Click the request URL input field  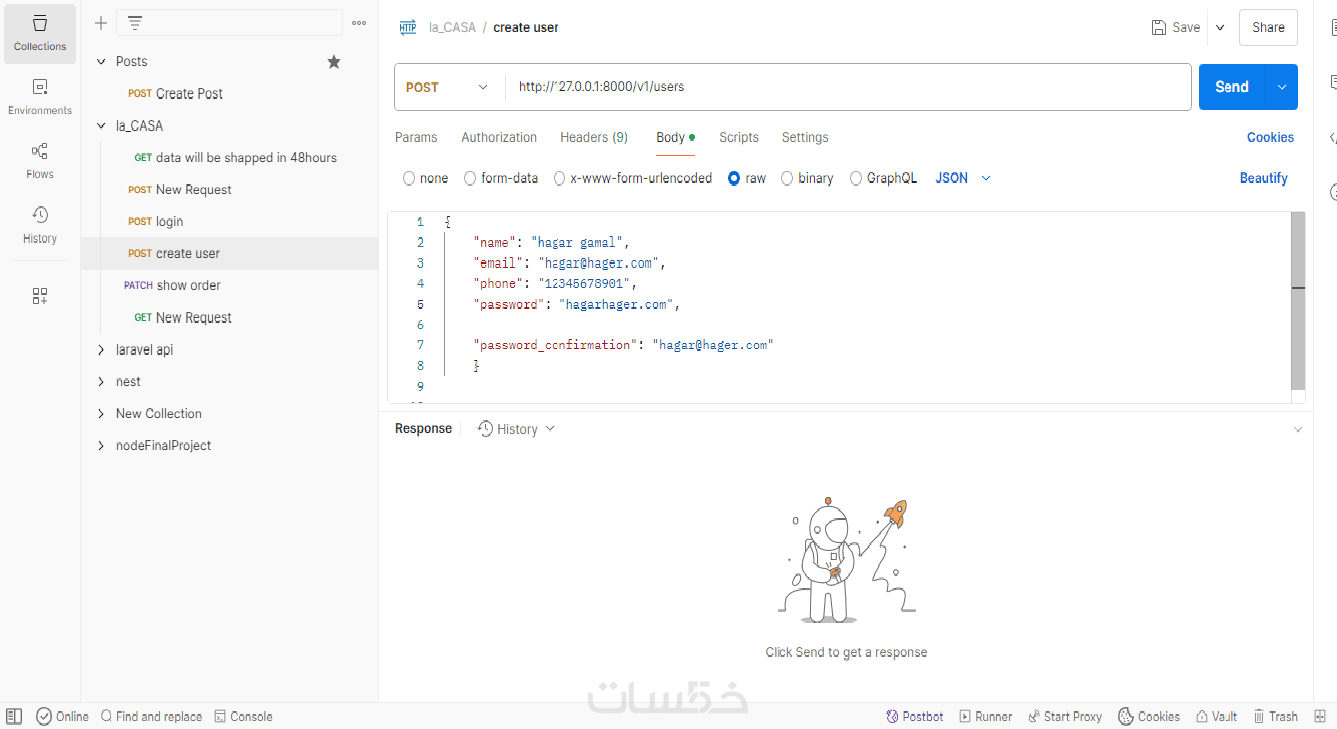click(x=848, y=87)
